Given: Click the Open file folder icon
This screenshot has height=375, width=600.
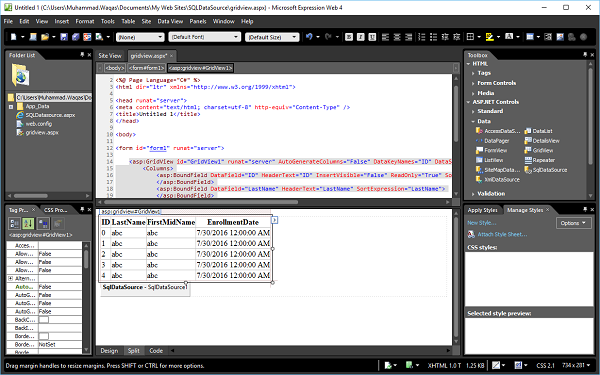Looking at the screenshot, I should coord(45,37).
